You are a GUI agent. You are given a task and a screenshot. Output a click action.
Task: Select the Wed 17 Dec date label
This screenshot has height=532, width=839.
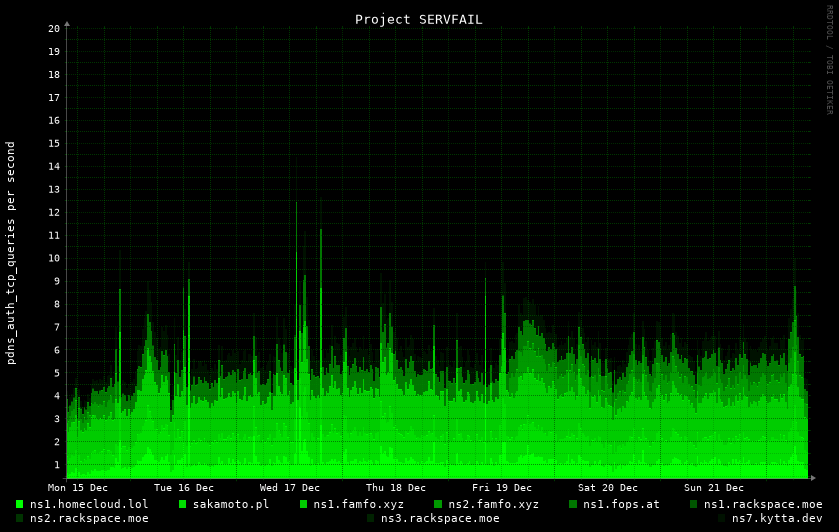[x=290, y=488]
